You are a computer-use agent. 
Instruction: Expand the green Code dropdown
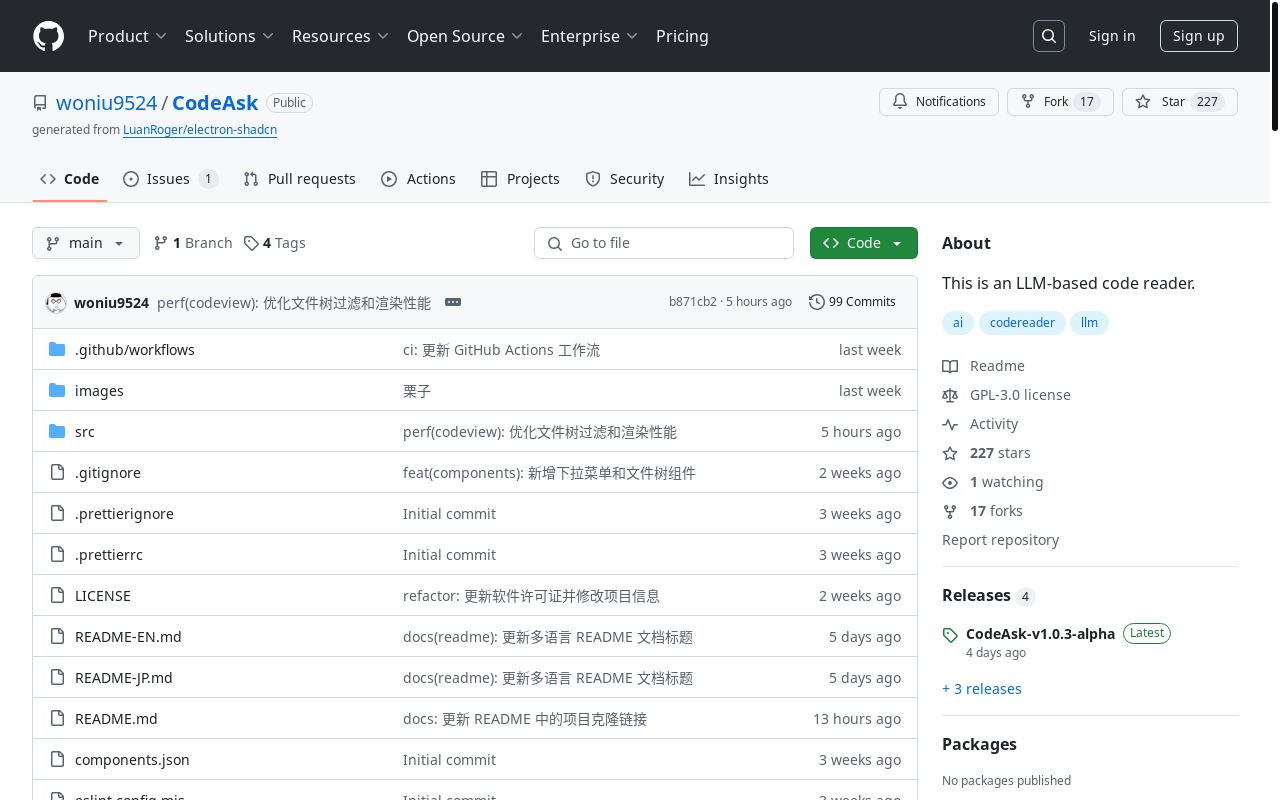pyautogui.click(x=863, y=243)
